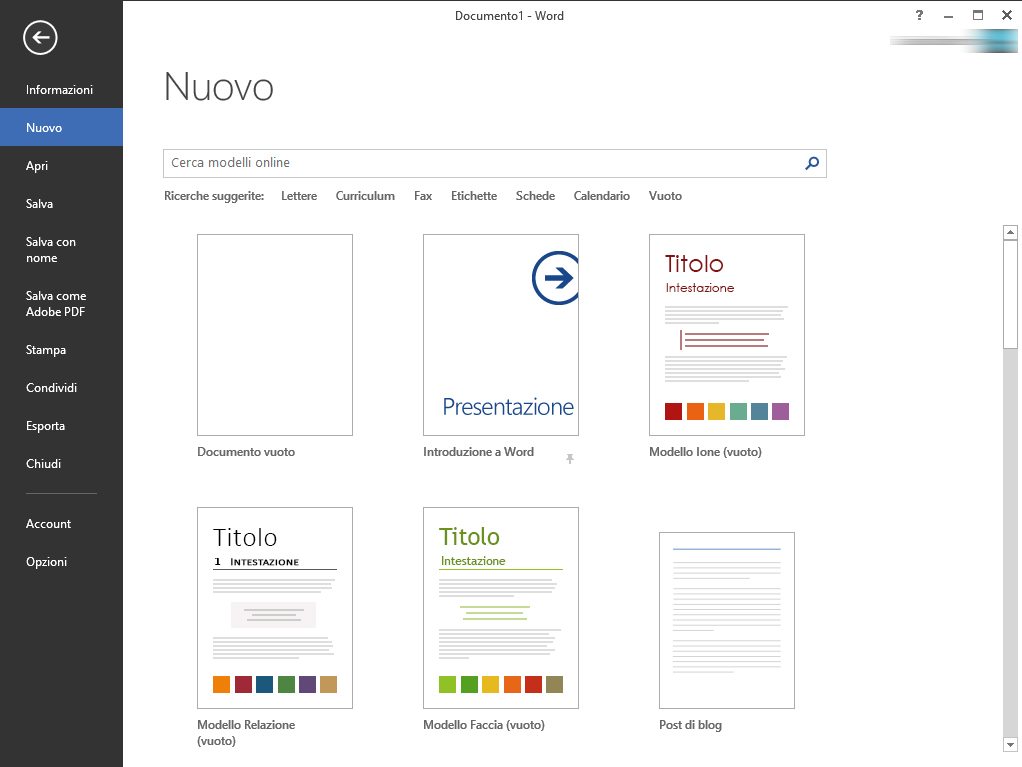Image resolution: width=1022 pixels, height=767 pixels.
Task: Click the scrollbar up arrow
Action: tap(1009, 233)
